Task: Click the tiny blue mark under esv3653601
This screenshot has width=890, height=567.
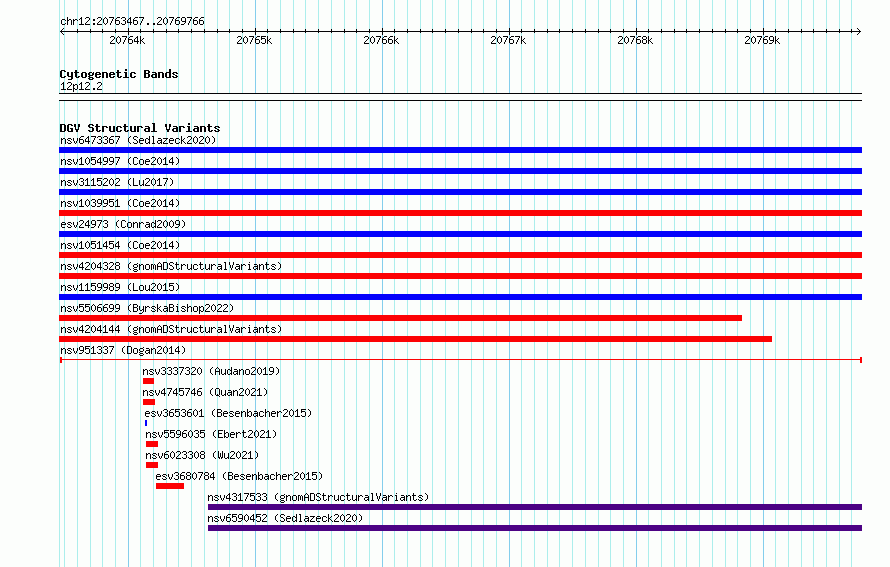Action: (x=146, y=423)
